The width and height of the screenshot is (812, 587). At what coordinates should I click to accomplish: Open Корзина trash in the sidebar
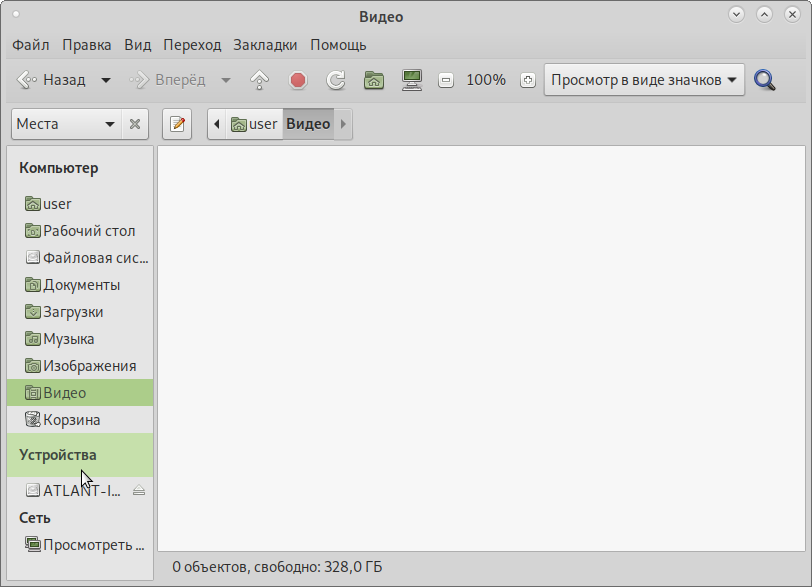[71, 420]
